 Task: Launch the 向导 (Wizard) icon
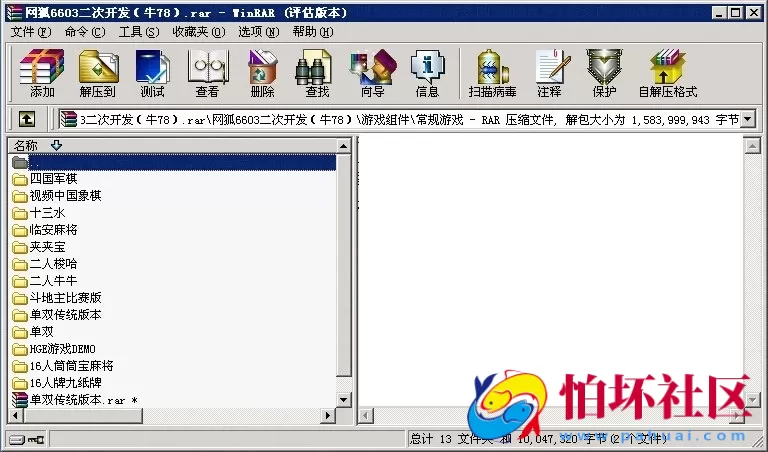(x=372, y=74)
